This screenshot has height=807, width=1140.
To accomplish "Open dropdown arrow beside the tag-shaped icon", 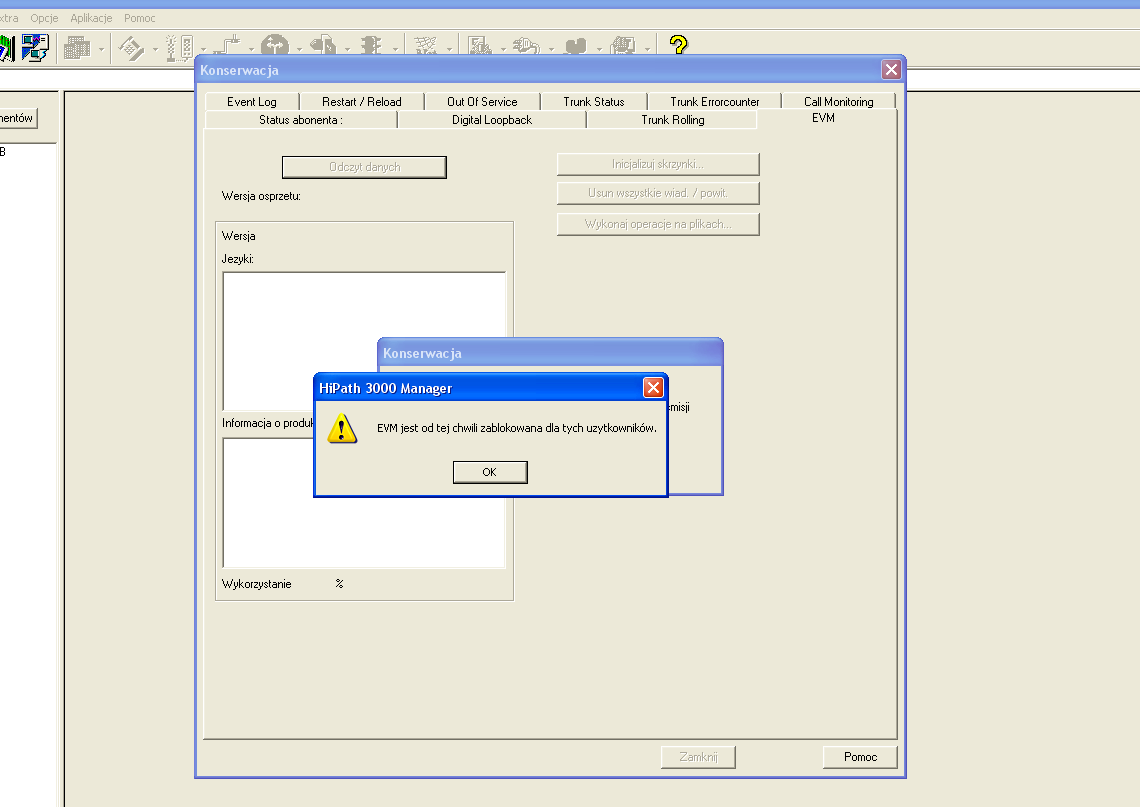I will tap(347, 49).
